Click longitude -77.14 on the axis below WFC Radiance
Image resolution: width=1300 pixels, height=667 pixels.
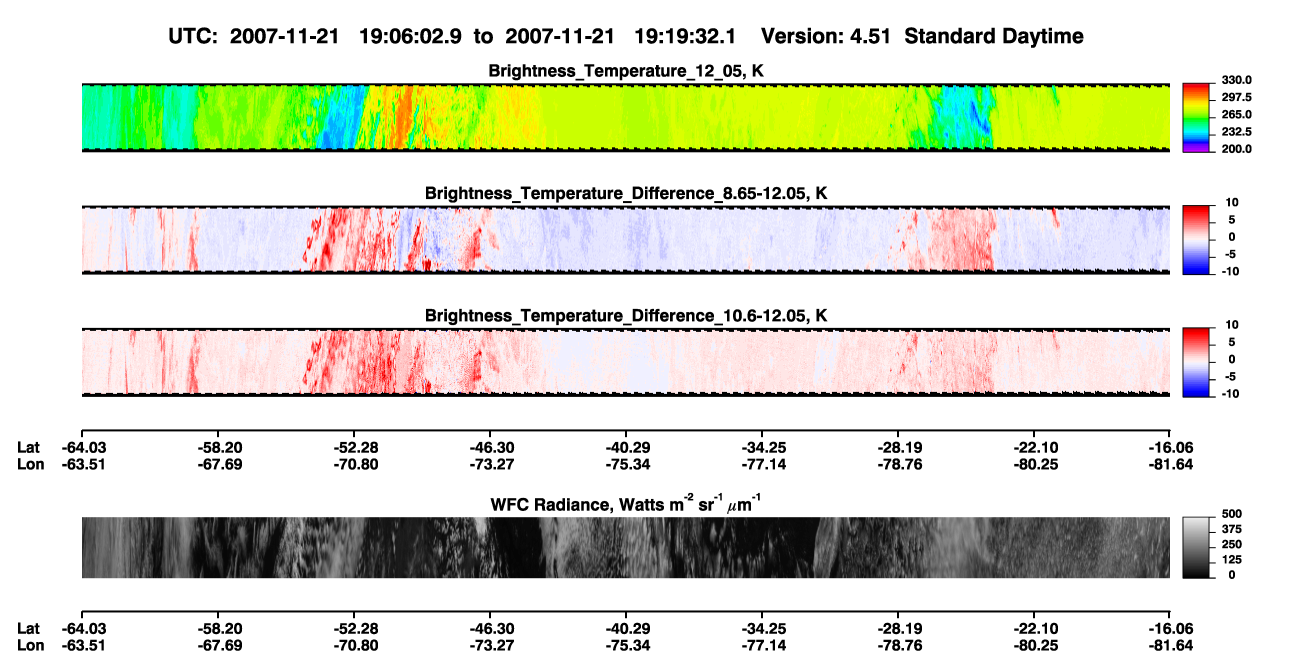point(762,644)
